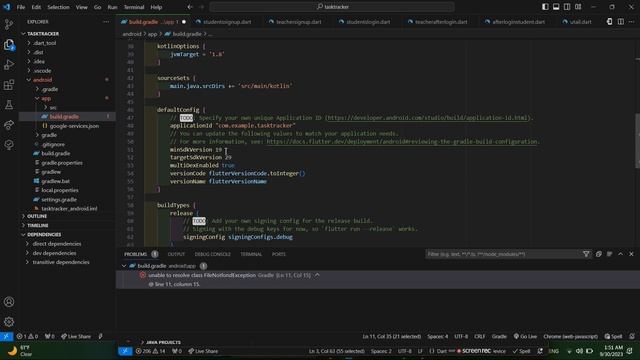Screen dimensions: 640x360
Task: Toggle primary side bar visibility
Action: [545, 7]
